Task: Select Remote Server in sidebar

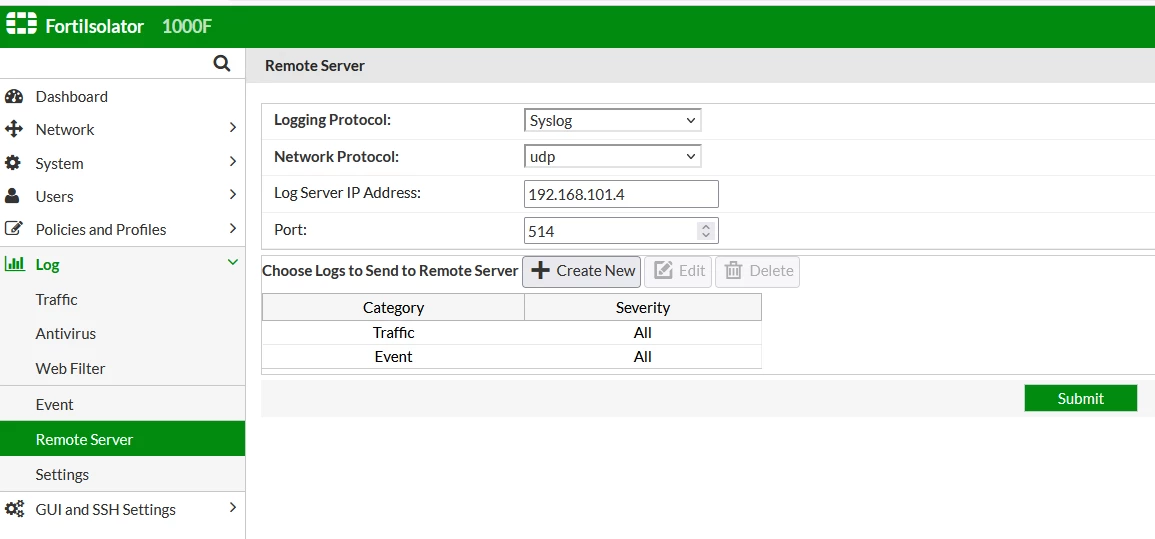Action: pyautogui.click(x=122, y=439)
